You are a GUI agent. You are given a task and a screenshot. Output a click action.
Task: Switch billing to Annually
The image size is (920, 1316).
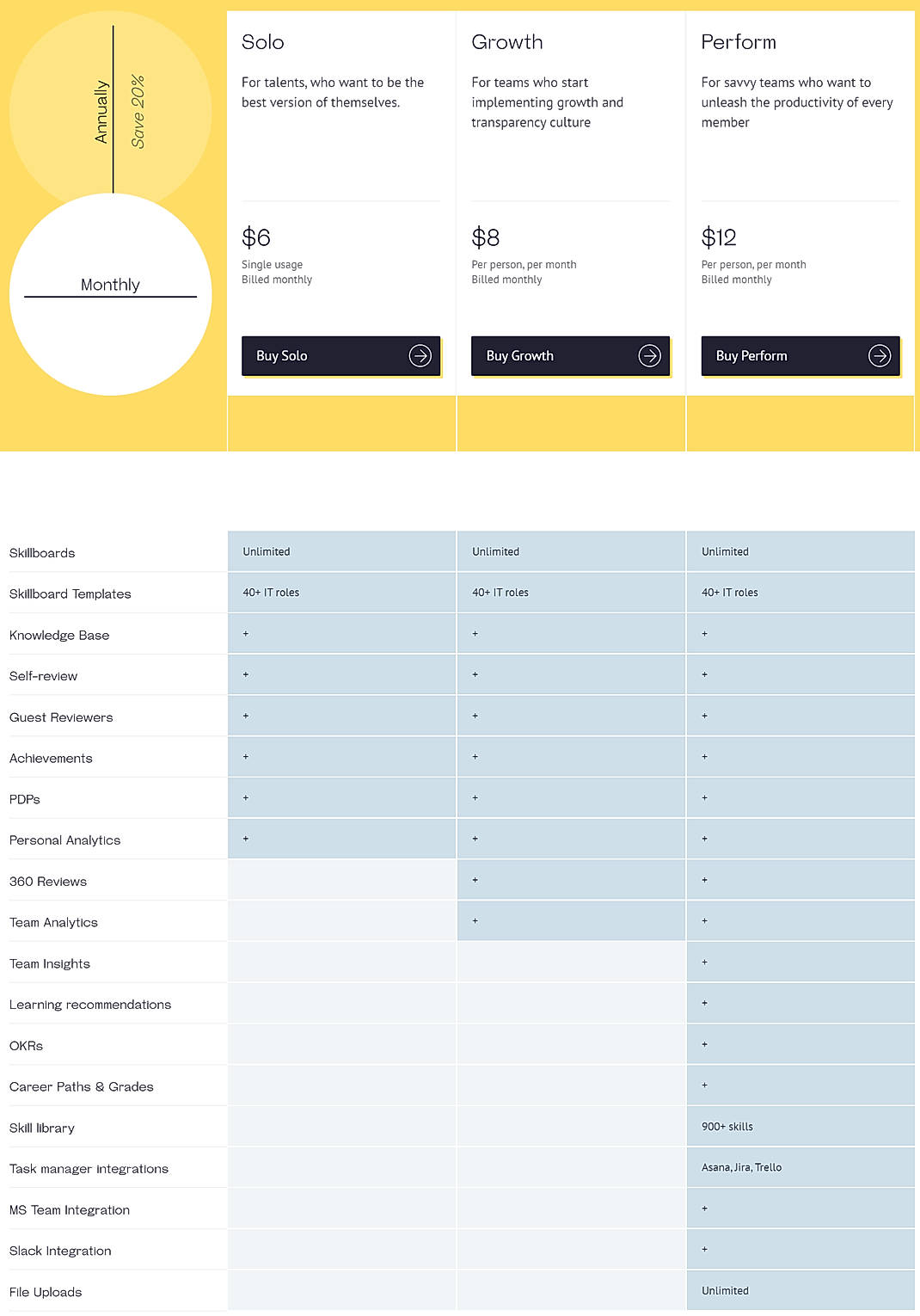101,112
